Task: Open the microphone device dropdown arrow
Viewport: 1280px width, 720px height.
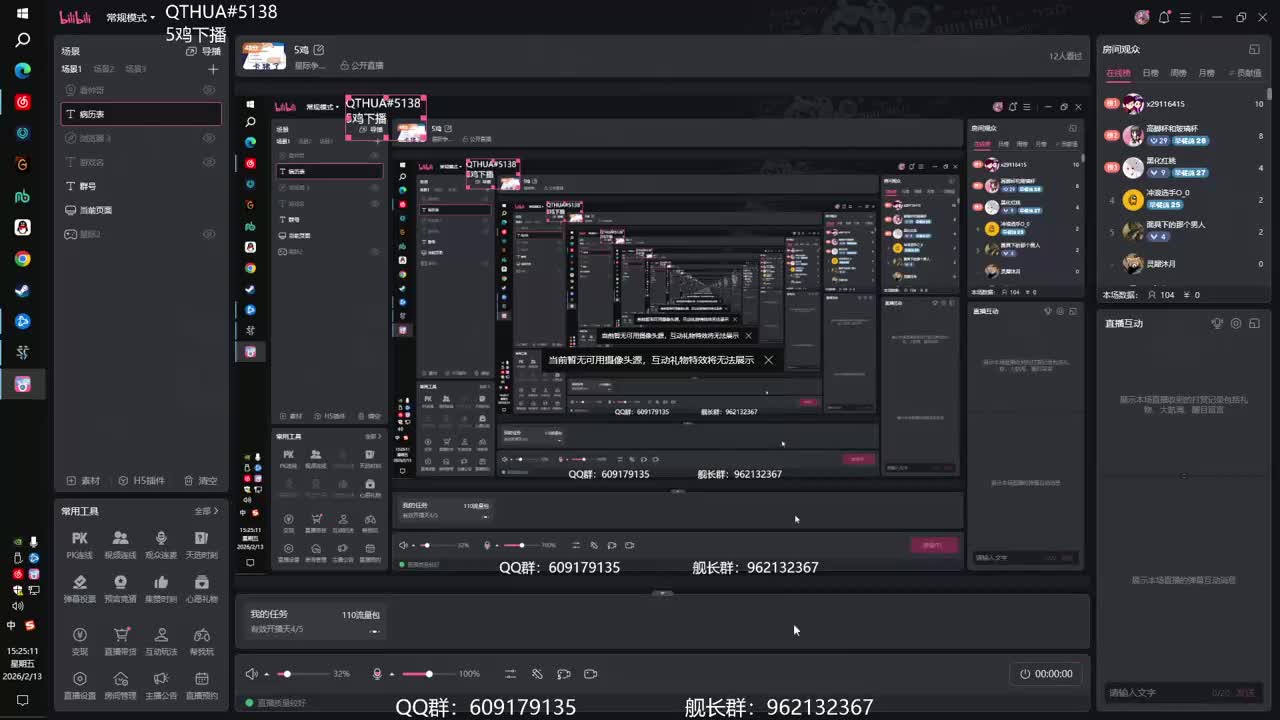Action: coord(391,674)
